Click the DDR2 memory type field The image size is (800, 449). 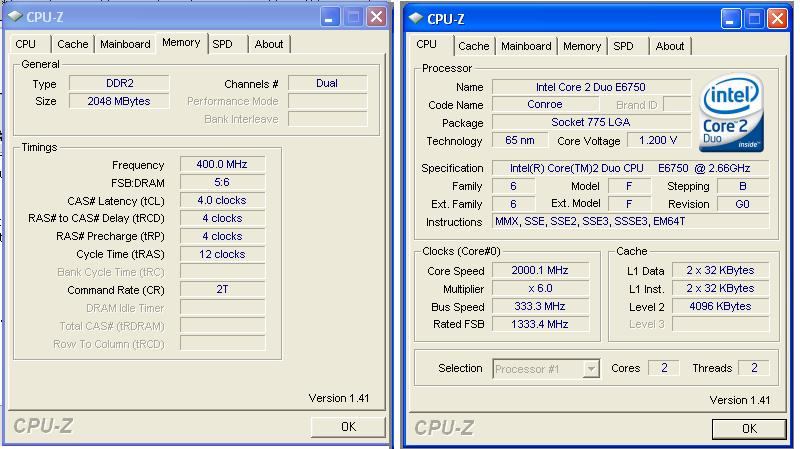(x=119, y=83)
